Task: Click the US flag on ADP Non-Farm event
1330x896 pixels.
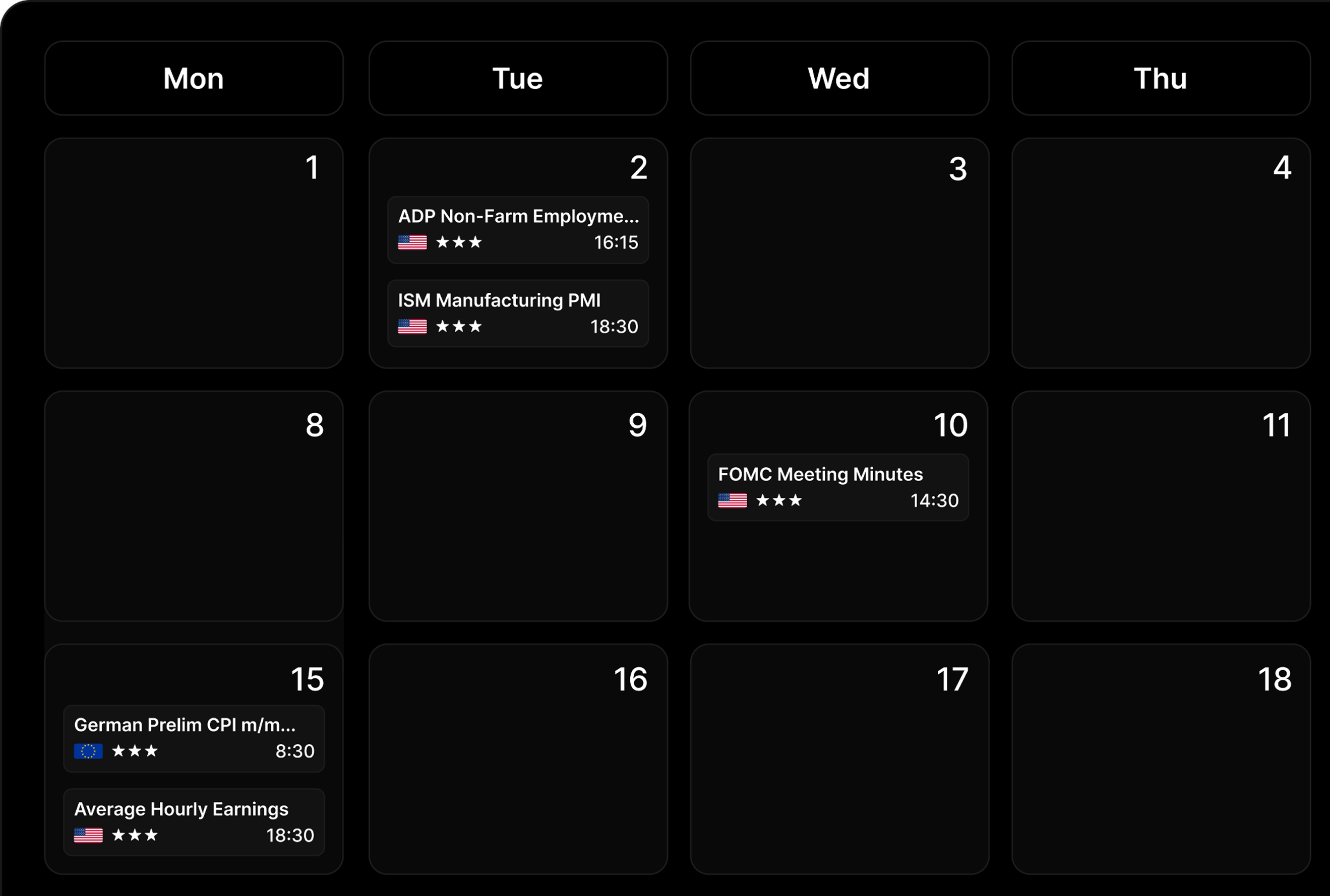Action: tap(412, 242)
